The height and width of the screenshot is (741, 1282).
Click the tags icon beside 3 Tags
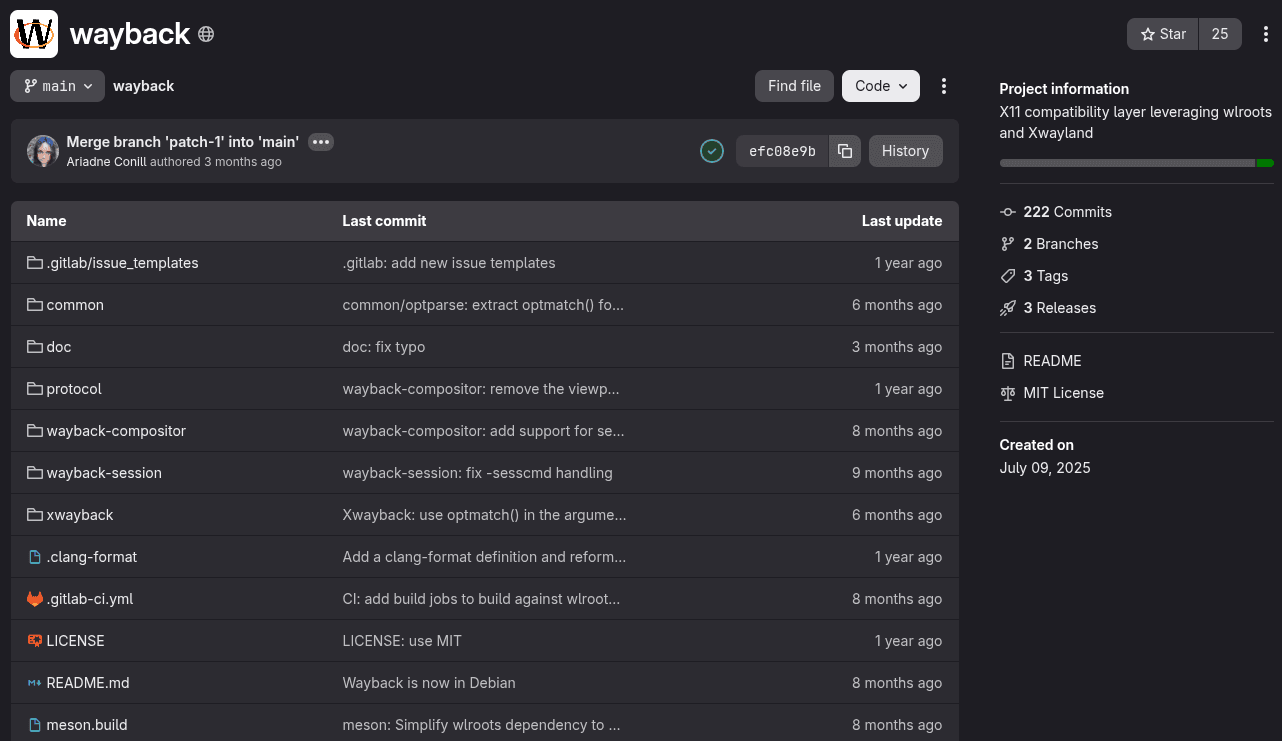tap(1008, 276)
